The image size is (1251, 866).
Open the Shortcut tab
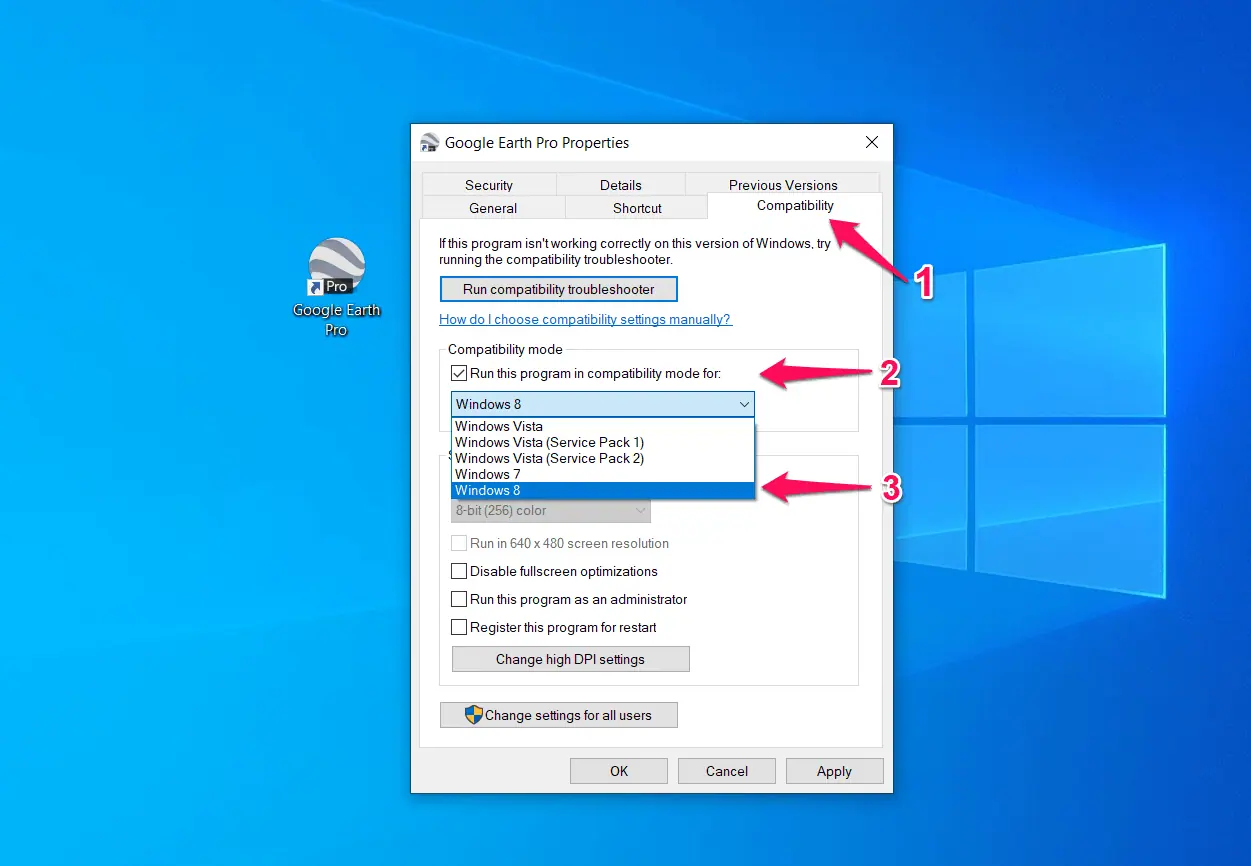pos(637,208)
